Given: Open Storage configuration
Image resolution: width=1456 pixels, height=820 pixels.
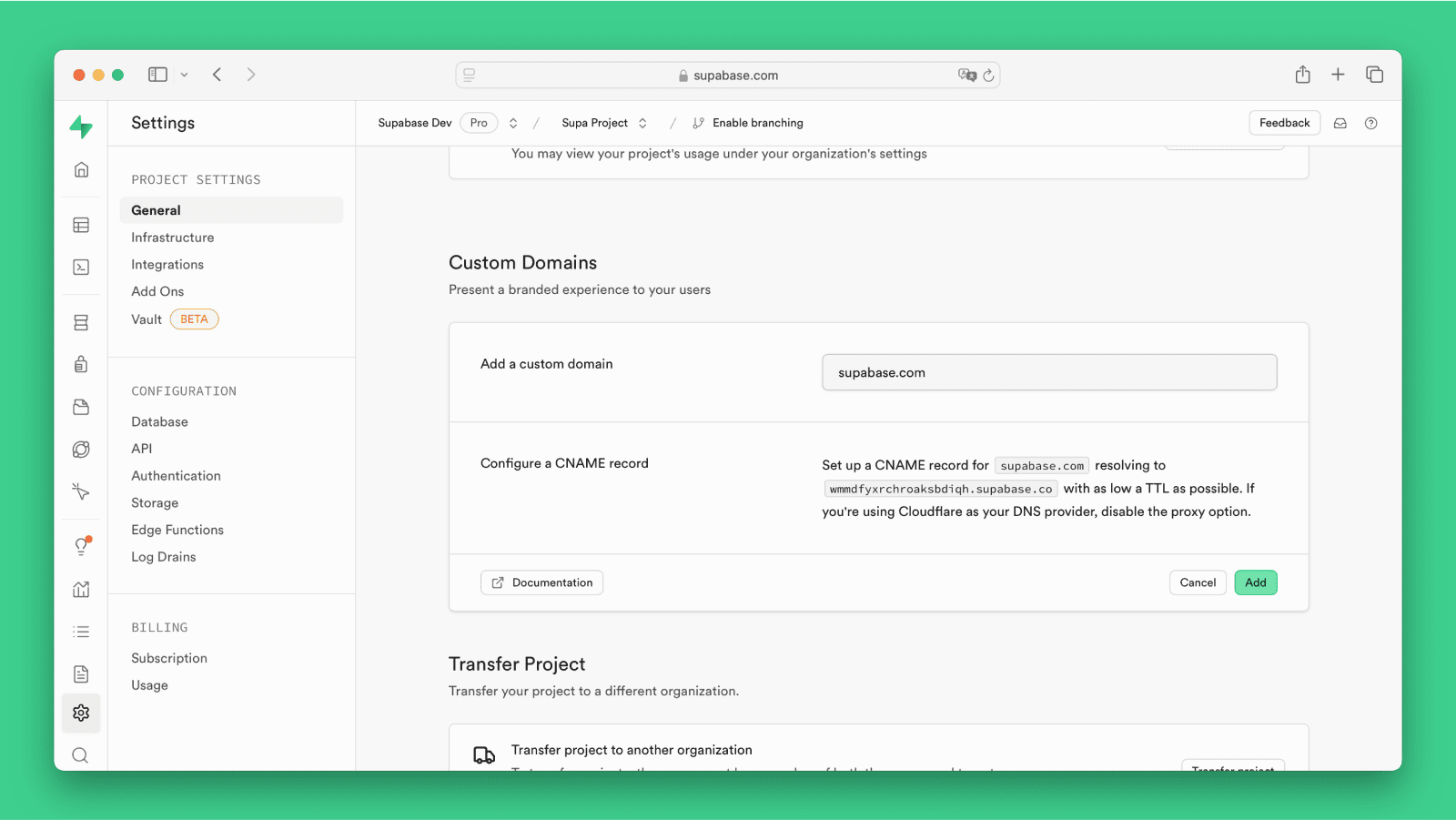Looking at the screenshot, I should (x=155, y=503).
